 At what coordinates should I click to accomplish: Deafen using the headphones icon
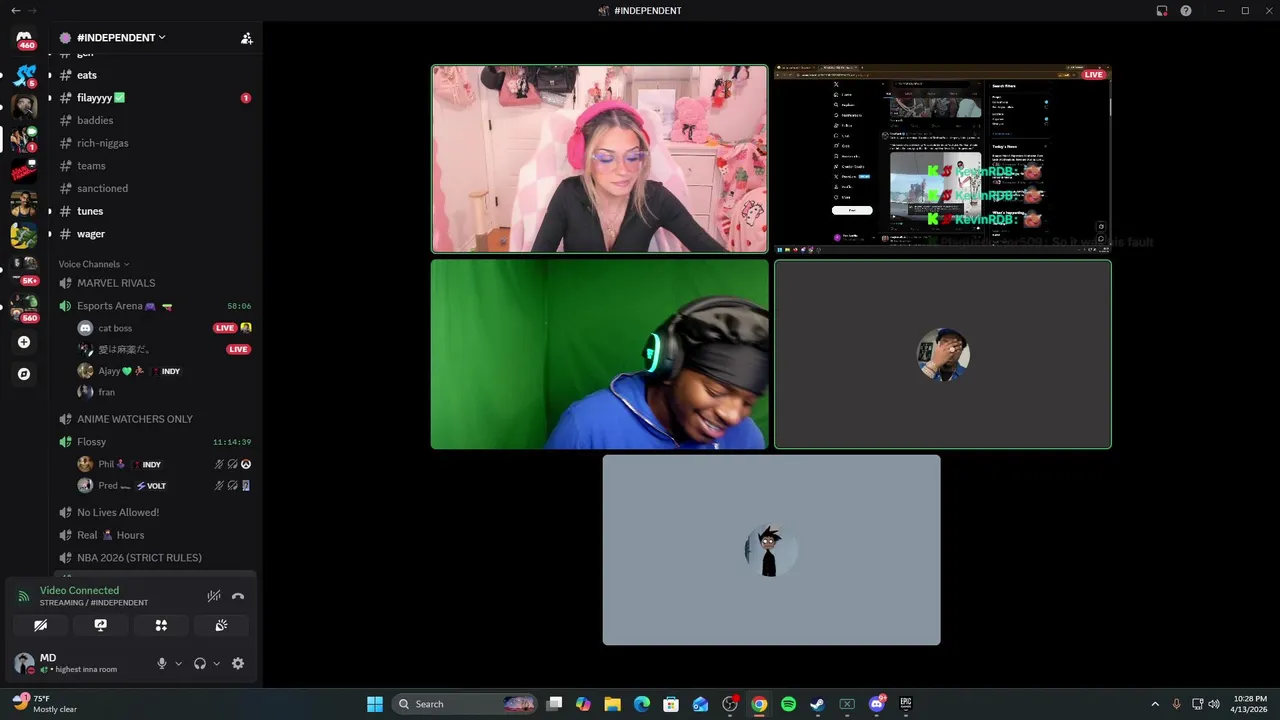pos(200,663)
